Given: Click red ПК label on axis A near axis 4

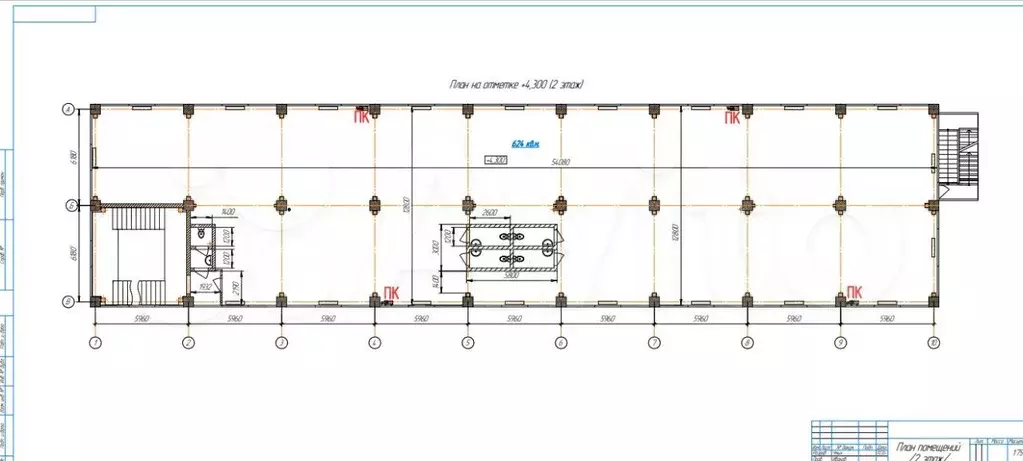Looking at the screenshot, I should 361,118.
